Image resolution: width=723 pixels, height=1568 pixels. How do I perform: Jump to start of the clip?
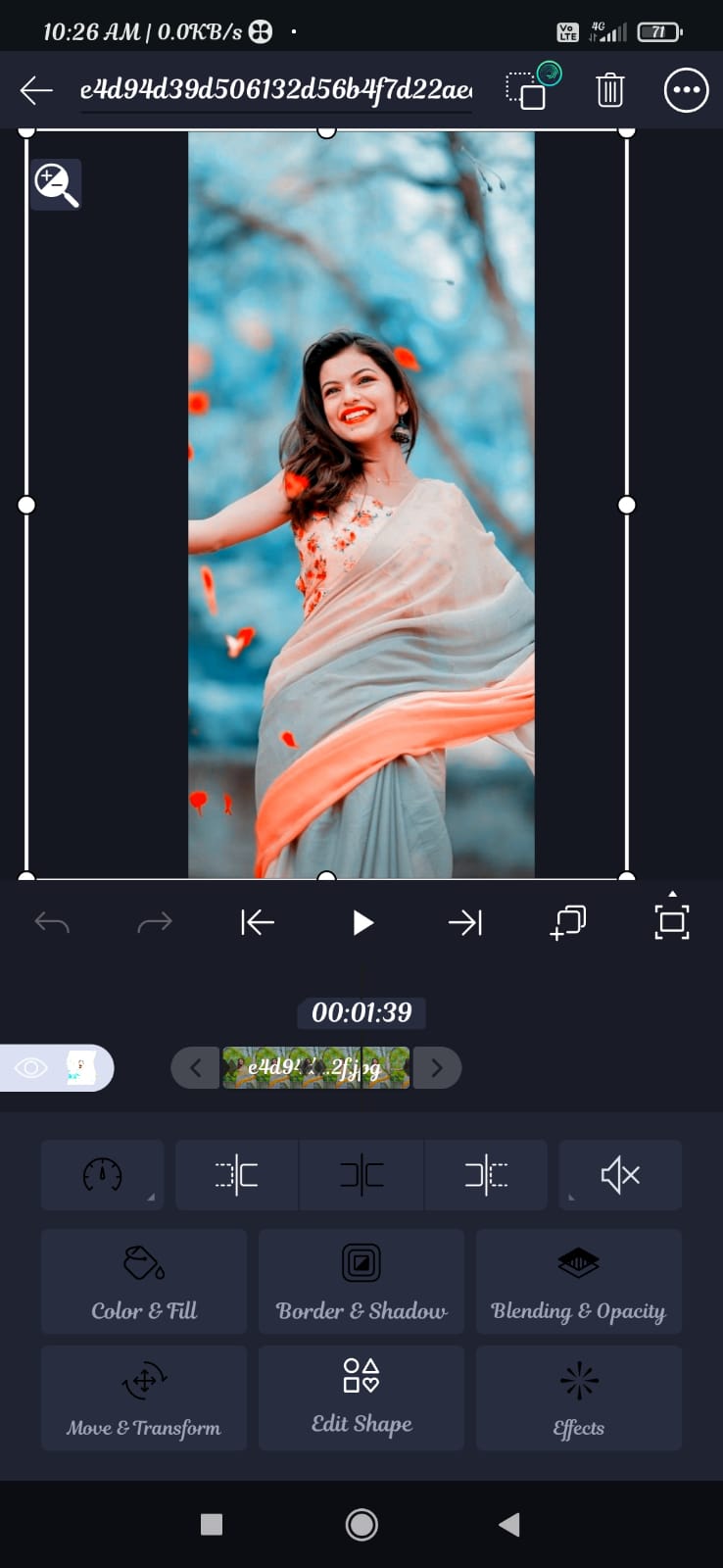[258, 922]
